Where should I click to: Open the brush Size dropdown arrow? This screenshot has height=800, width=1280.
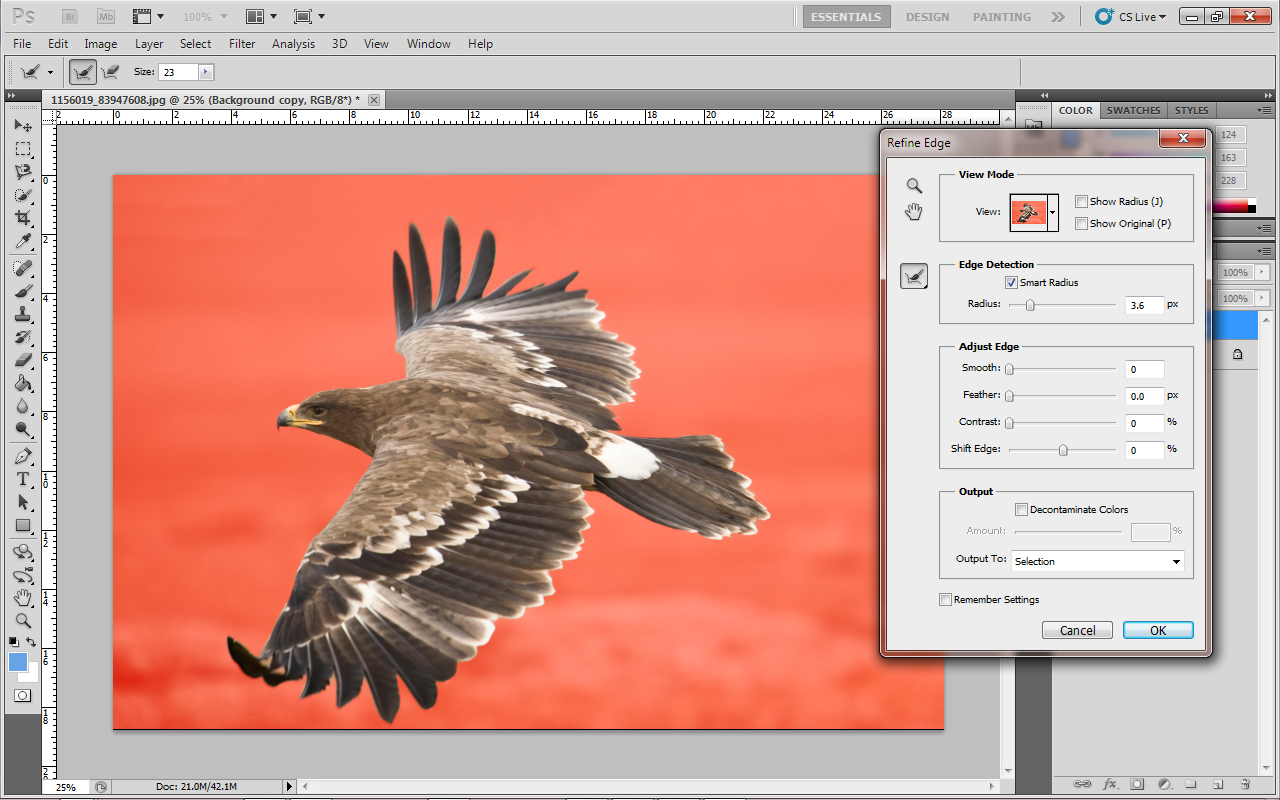(206, 72)
